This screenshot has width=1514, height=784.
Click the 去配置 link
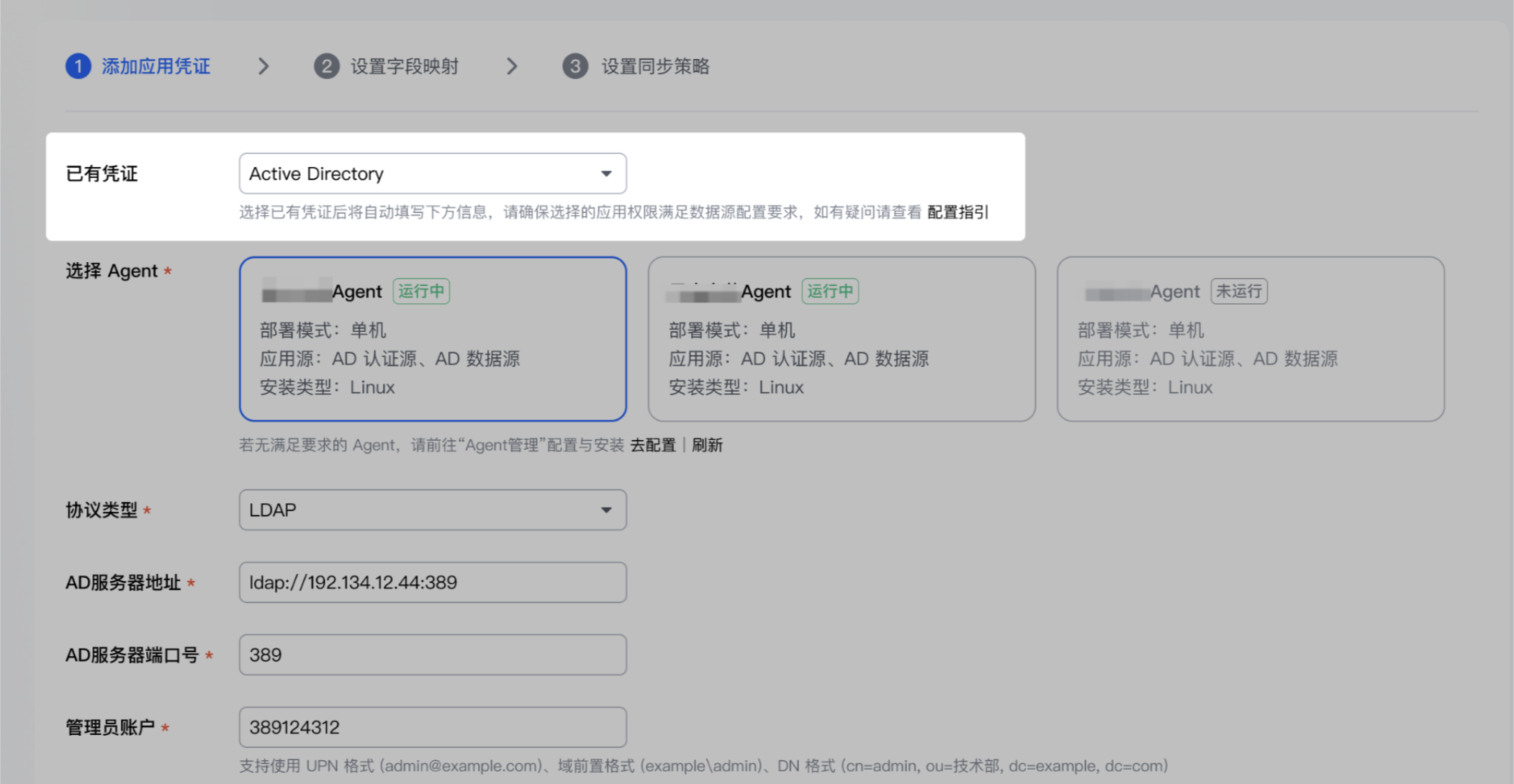[653, 445]
